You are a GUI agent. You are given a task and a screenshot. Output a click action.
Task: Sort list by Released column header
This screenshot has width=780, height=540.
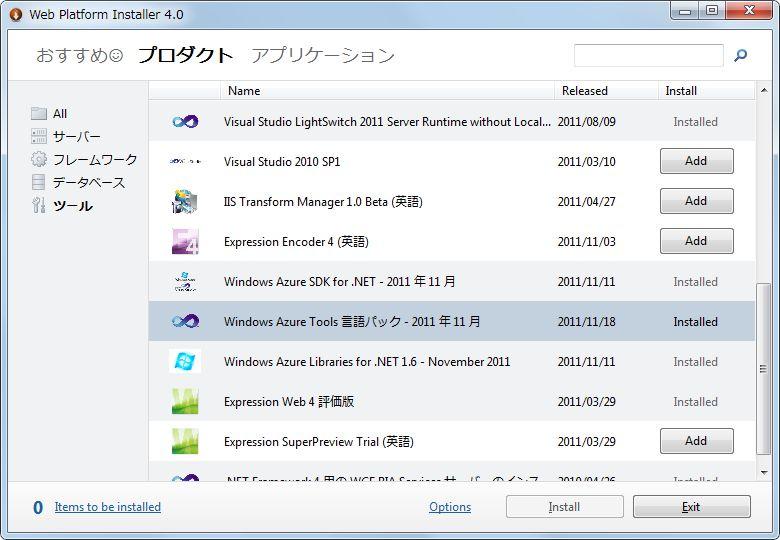(x=585, y=91)
